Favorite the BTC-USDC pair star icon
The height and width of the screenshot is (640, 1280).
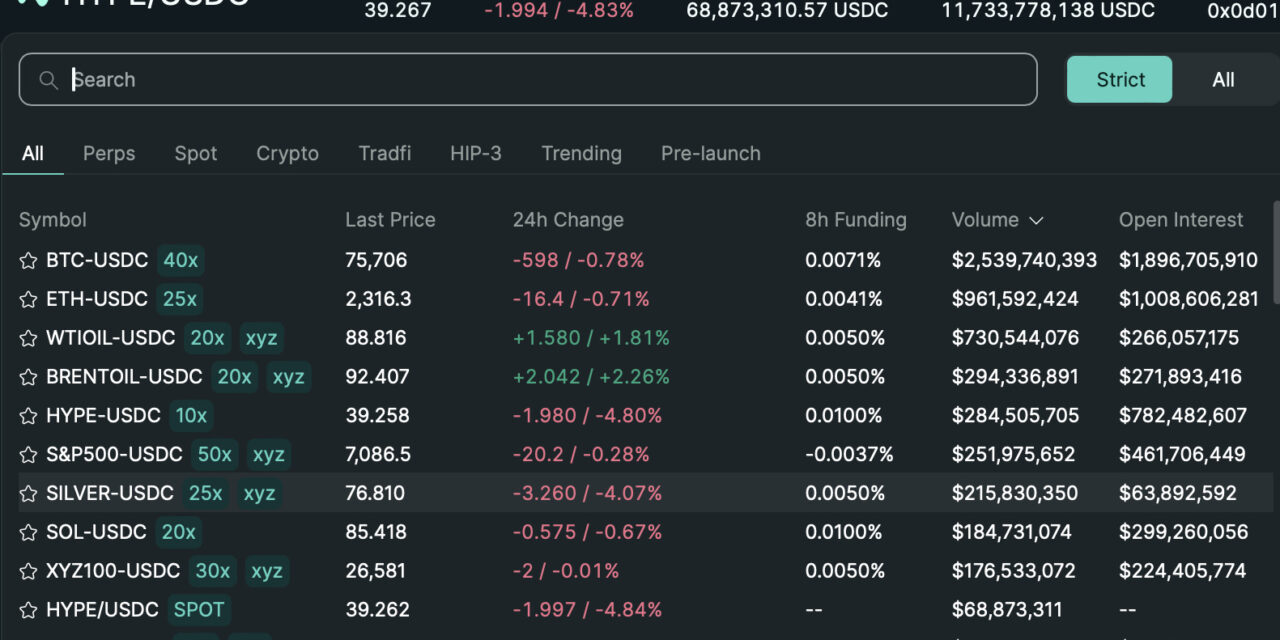coord(27,260)
